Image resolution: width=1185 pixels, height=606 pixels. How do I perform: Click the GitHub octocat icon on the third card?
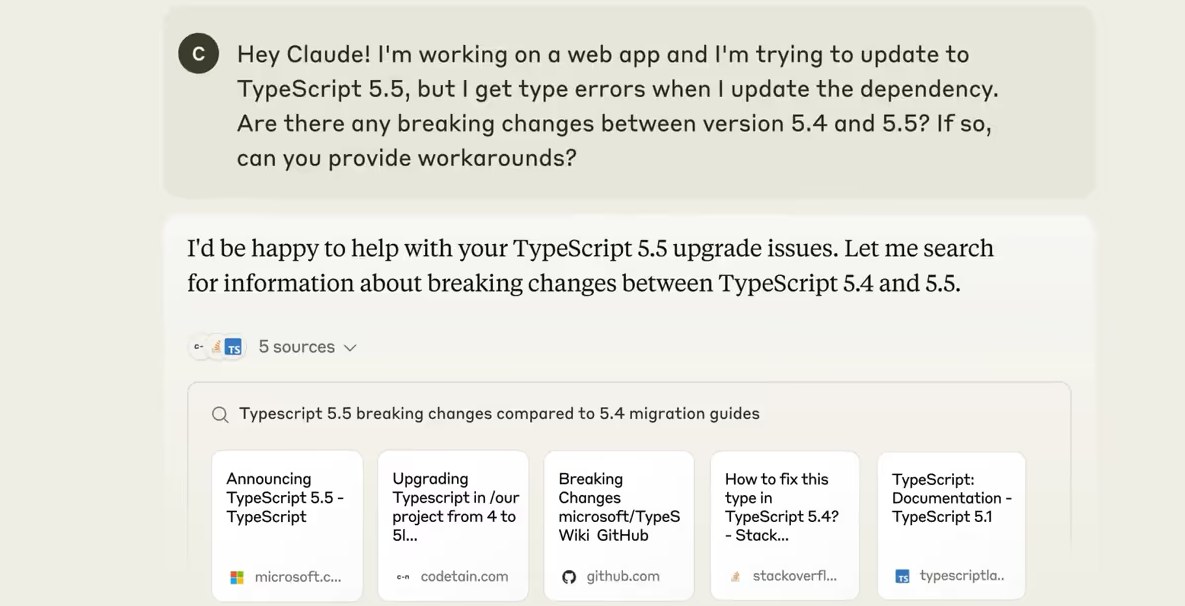point(569,577)
